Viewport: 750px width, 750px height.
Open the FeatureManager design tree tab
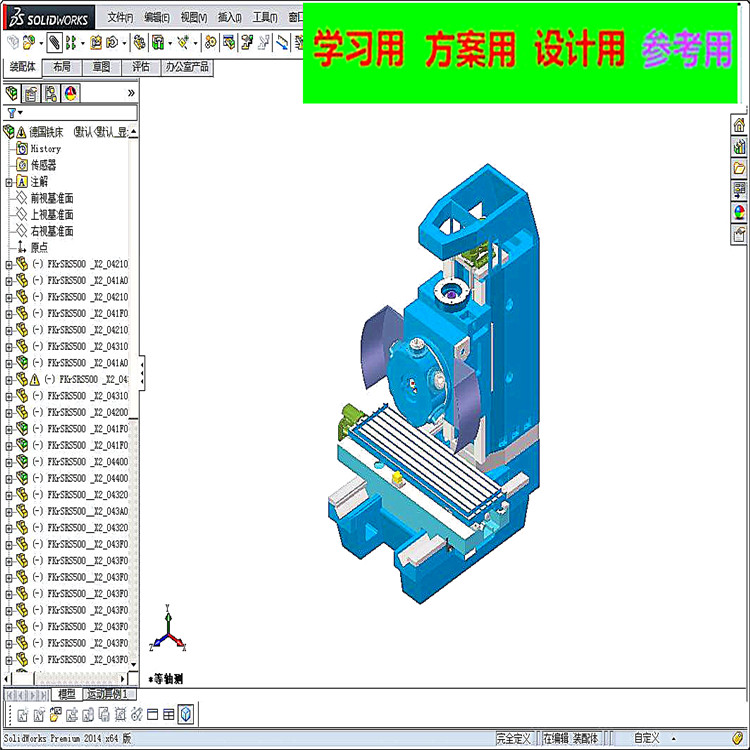click(12, 93)
